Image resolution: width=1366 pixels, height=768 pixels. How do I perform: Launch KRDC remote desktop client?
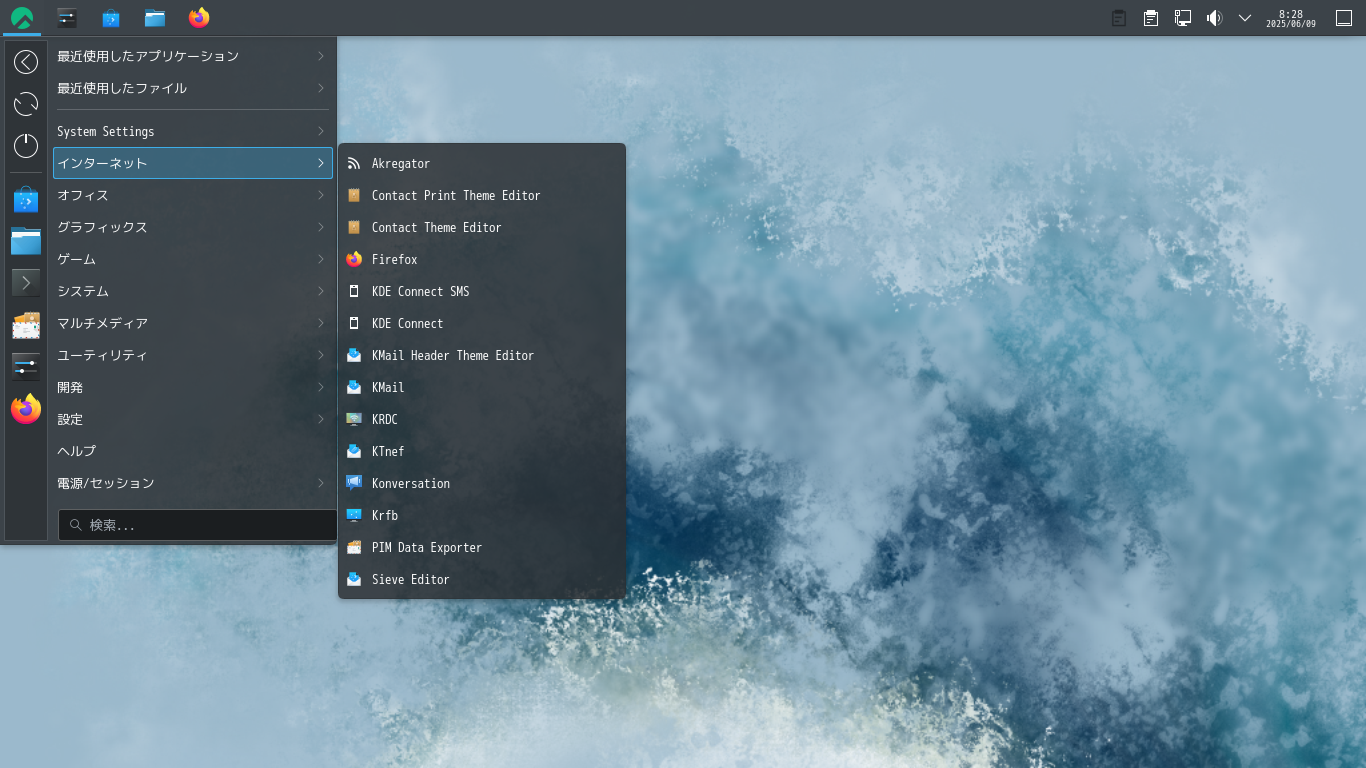tap(482, 419)
